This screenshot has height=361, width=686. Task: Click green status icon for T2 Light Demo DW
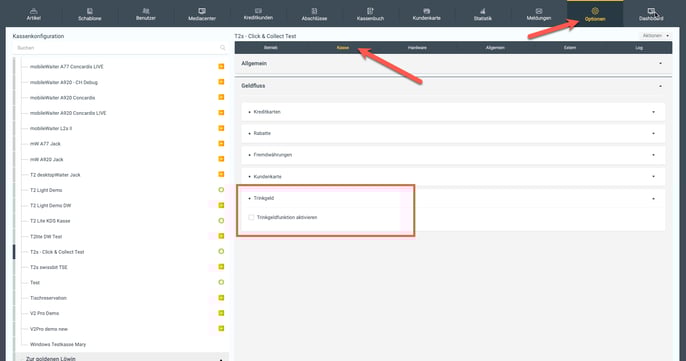pos(221,205)
